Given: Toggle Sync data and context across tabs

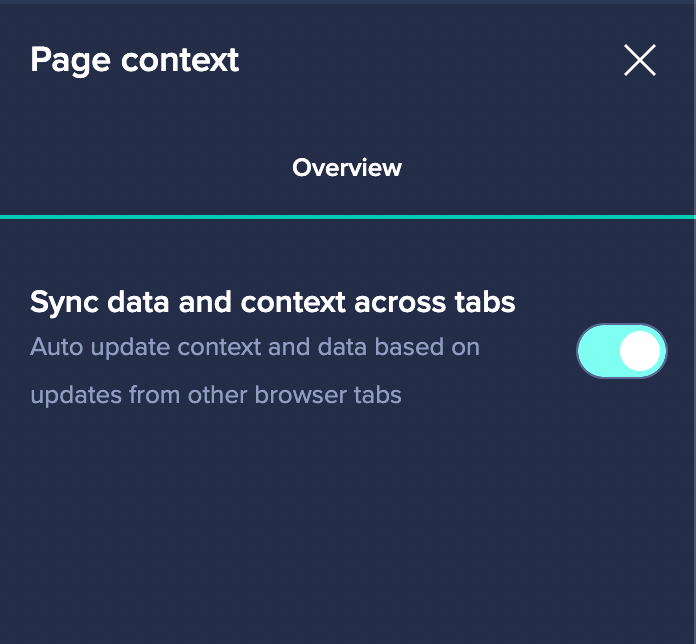Looking at the screenshot, I should 621,351.
